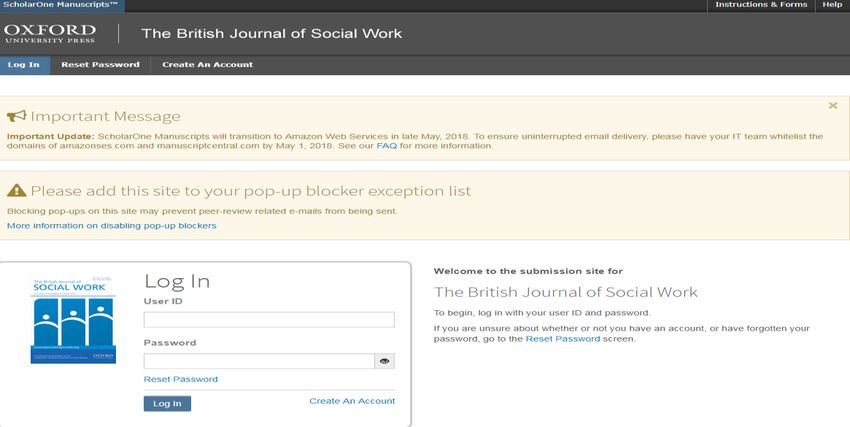850x427 pixels.
Task: Open the FAQ link
Action: pyautogui.click(x=387, y=146)
